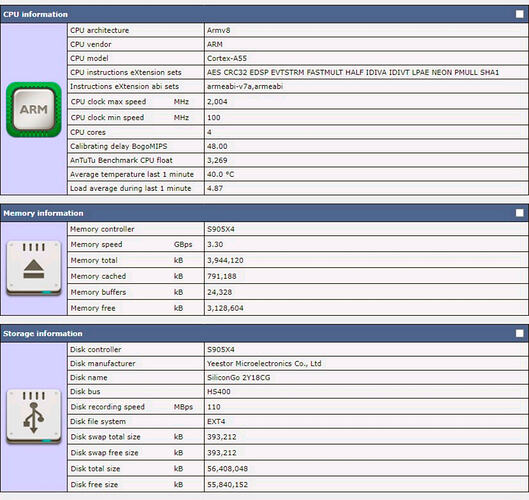This screenshot has height=500, width=529.
Task: Select the CPU clock max speed value 2,004
Action: [217, 102]
